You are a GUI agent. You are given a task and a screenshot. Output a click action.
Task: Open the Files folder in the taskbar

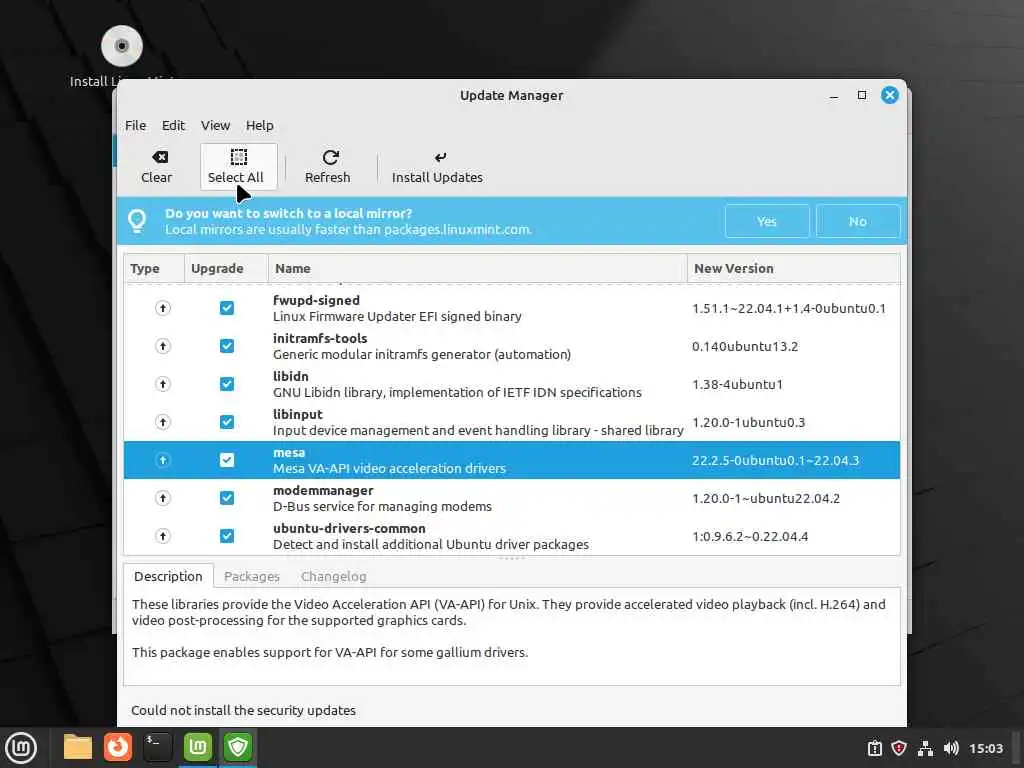(x=78, y=747)
